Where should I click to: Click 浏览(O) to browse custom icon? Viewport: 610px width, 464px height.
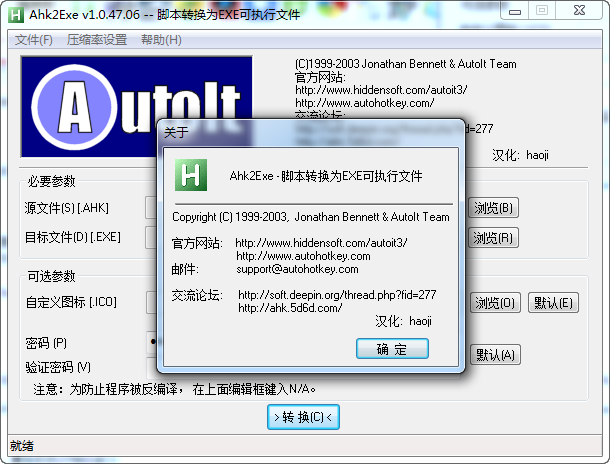pos(495,303)
